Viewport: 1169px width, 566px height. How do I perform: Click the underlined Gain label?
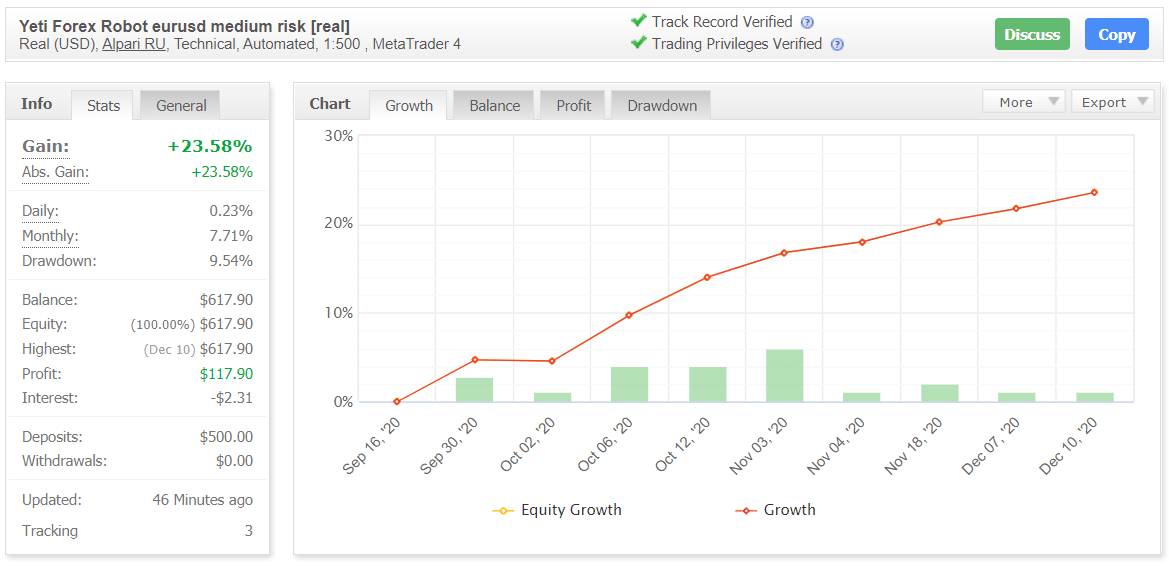click(45, 146)
